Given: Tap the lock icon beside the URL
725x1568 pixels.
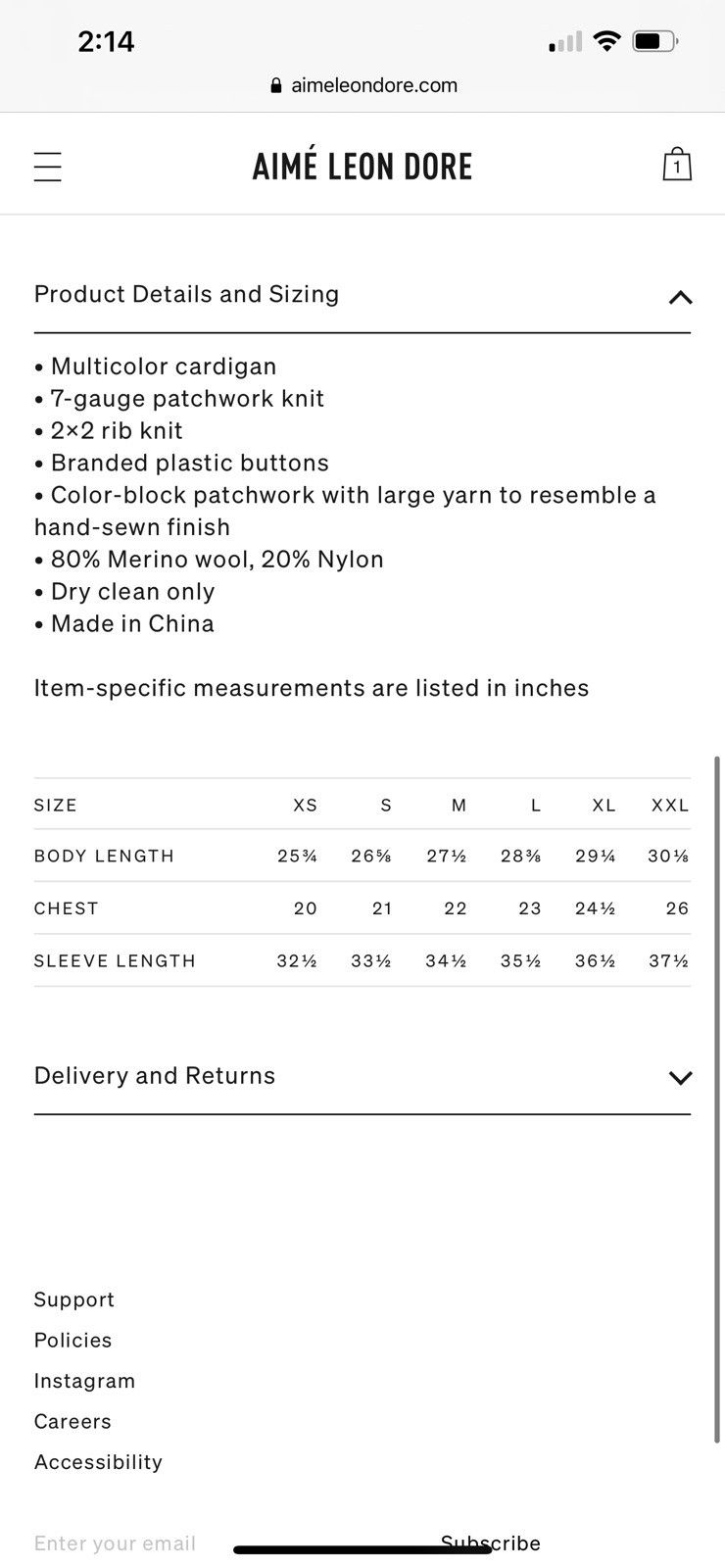Looking at the screenshot, I should tap(276, 86).
